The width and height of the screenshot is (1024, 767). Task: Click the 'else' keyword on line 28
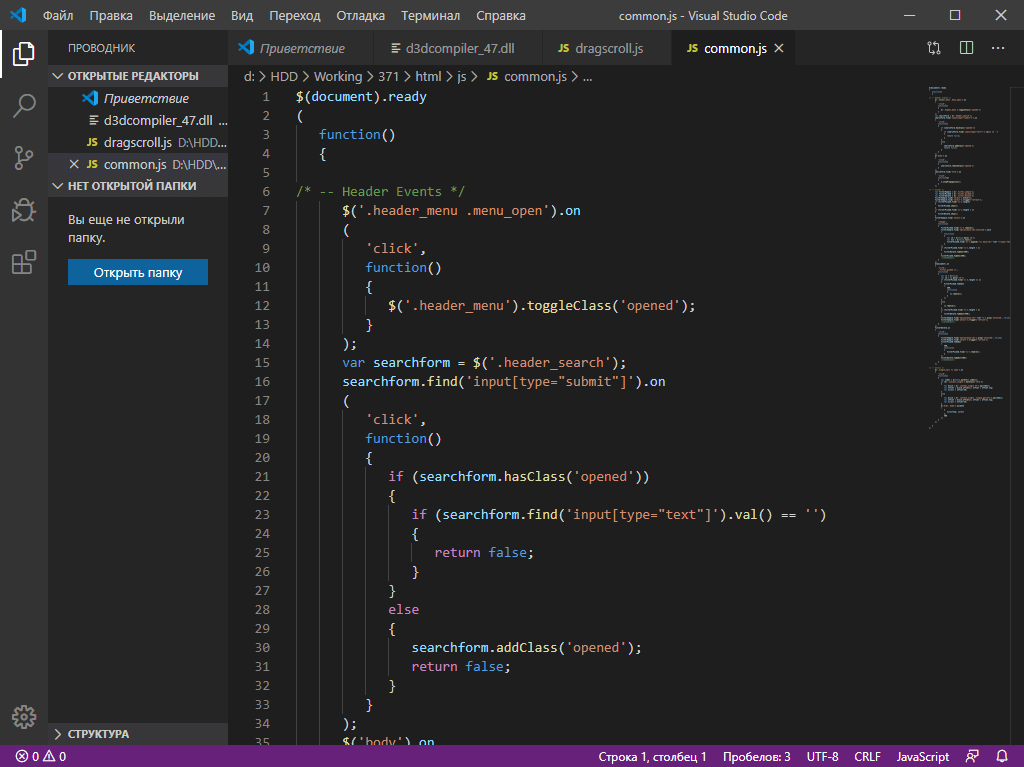(x=404, y=610)
